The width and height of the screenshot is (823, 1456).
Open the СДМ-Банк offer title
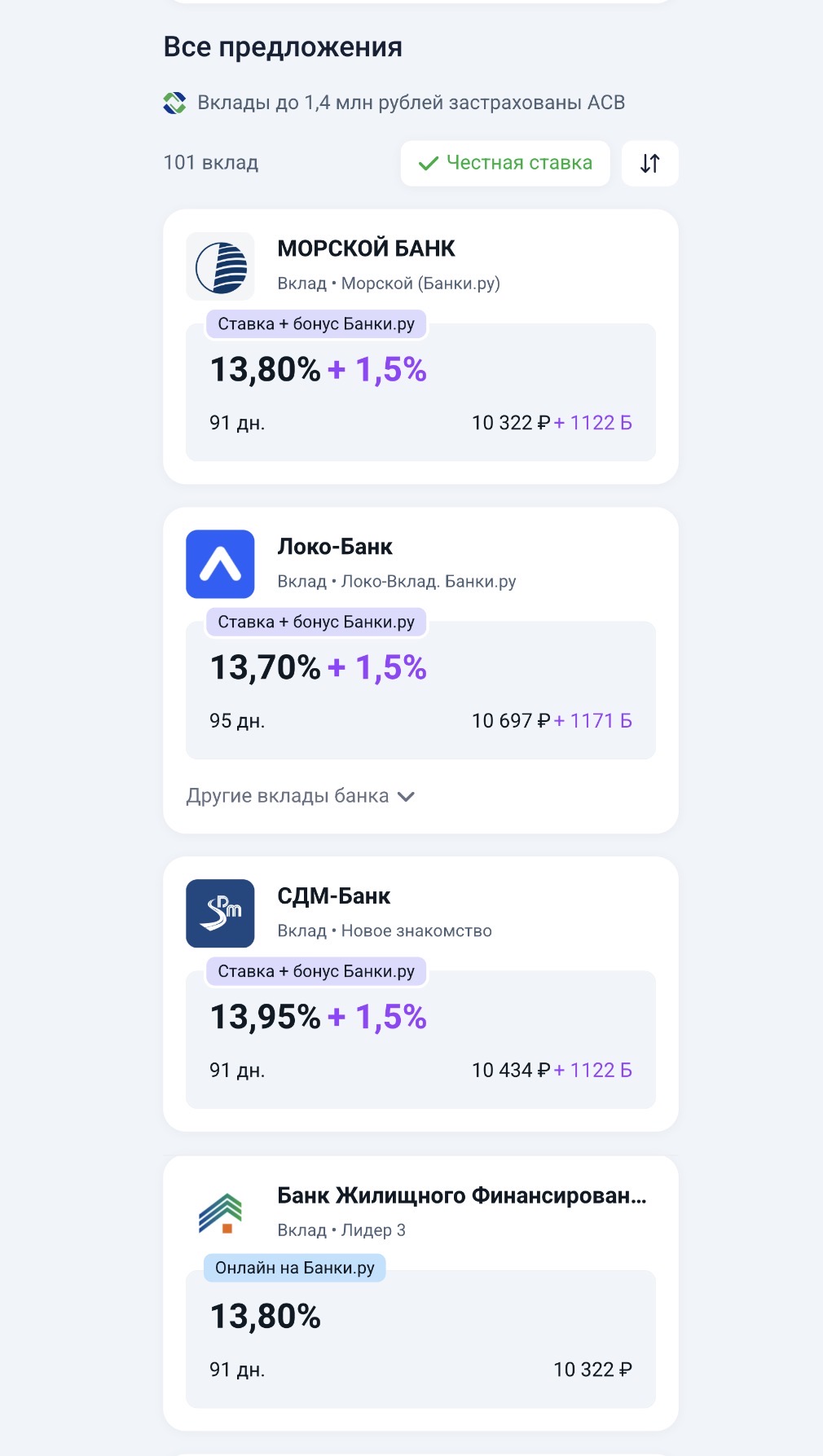[334, 896]
